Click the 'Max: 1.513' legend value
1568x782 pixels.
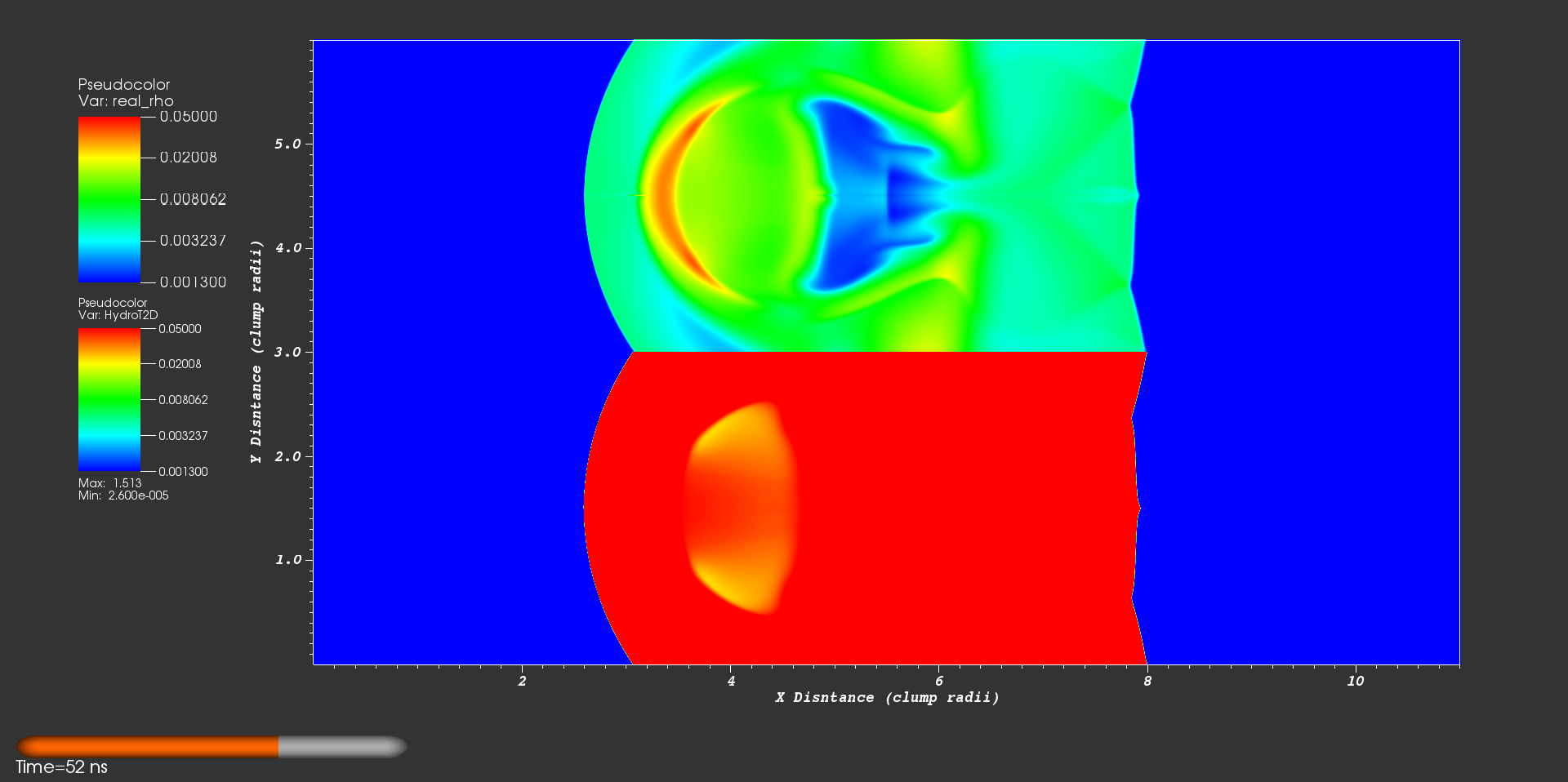pos(110,483)
